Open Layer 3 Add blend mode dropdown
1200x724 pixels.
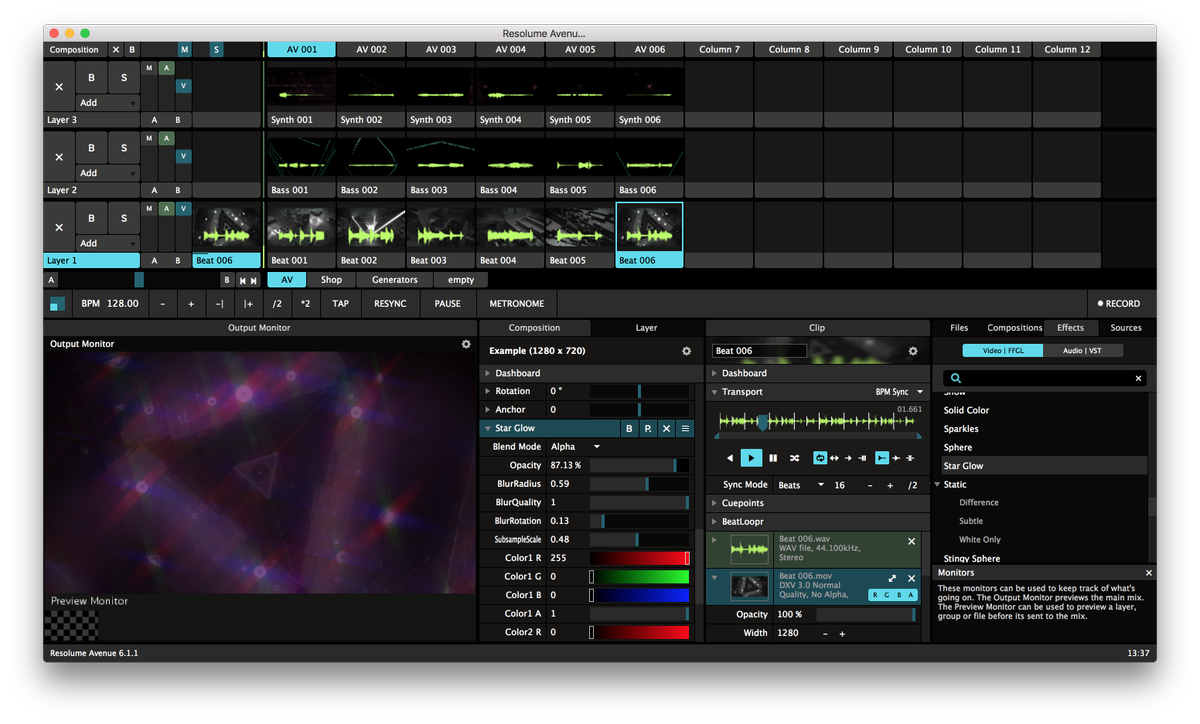point(108,103)
